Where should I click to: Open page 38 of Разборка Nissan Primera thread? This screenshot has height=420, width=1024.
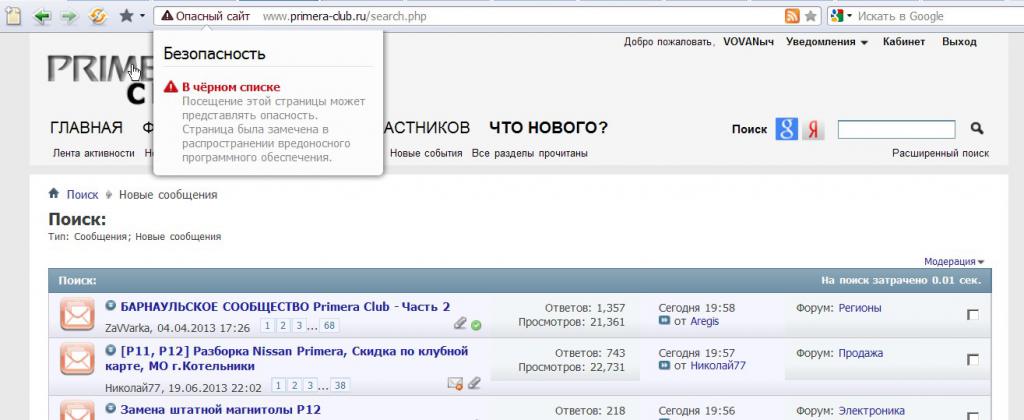tap(340, 385)
